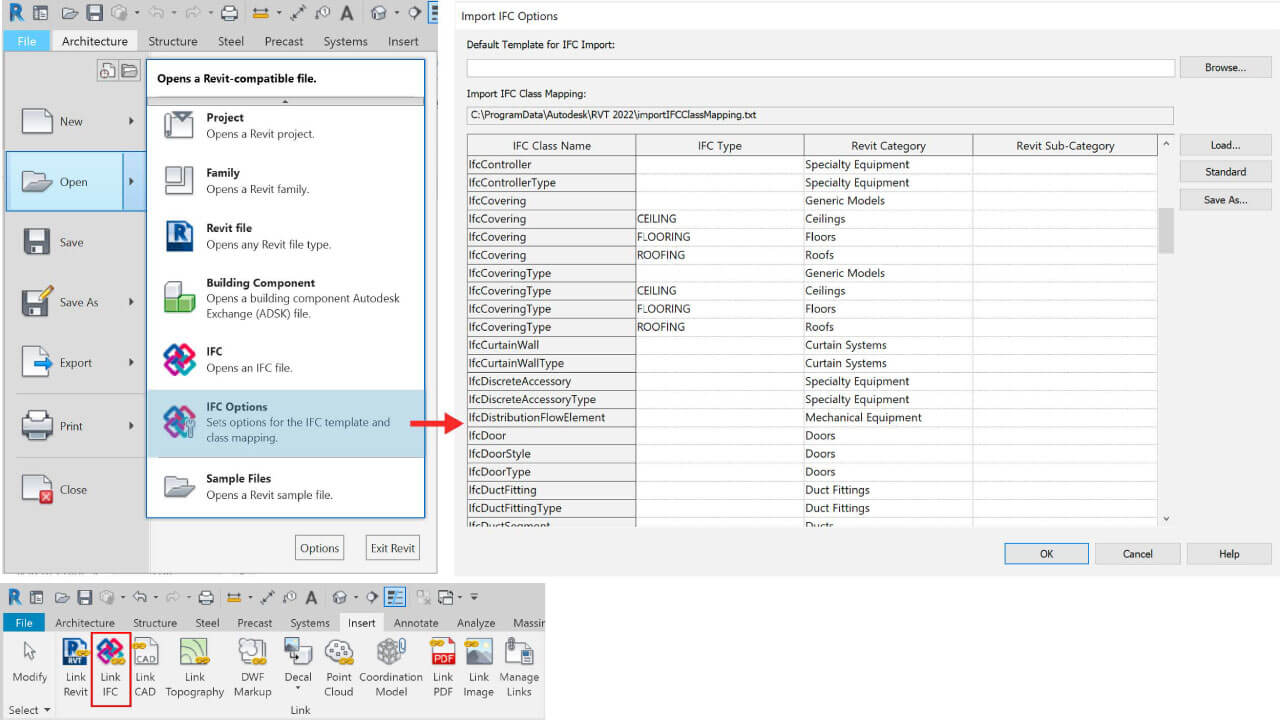Select the Modify arrow tool
The width and height of the screenshot is (1280, 720).
[x=29, y=661]
